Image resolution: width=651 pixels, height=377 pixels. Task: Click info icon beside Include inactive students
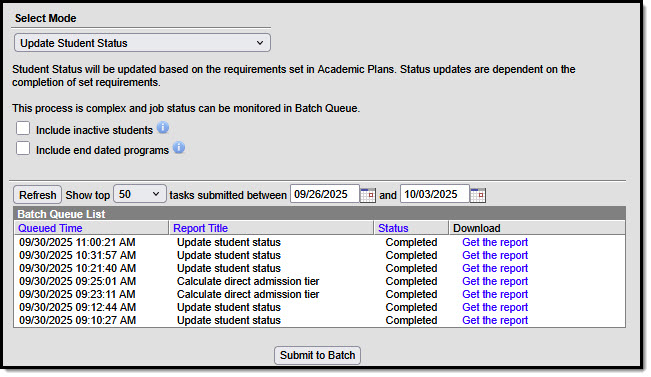163,127
